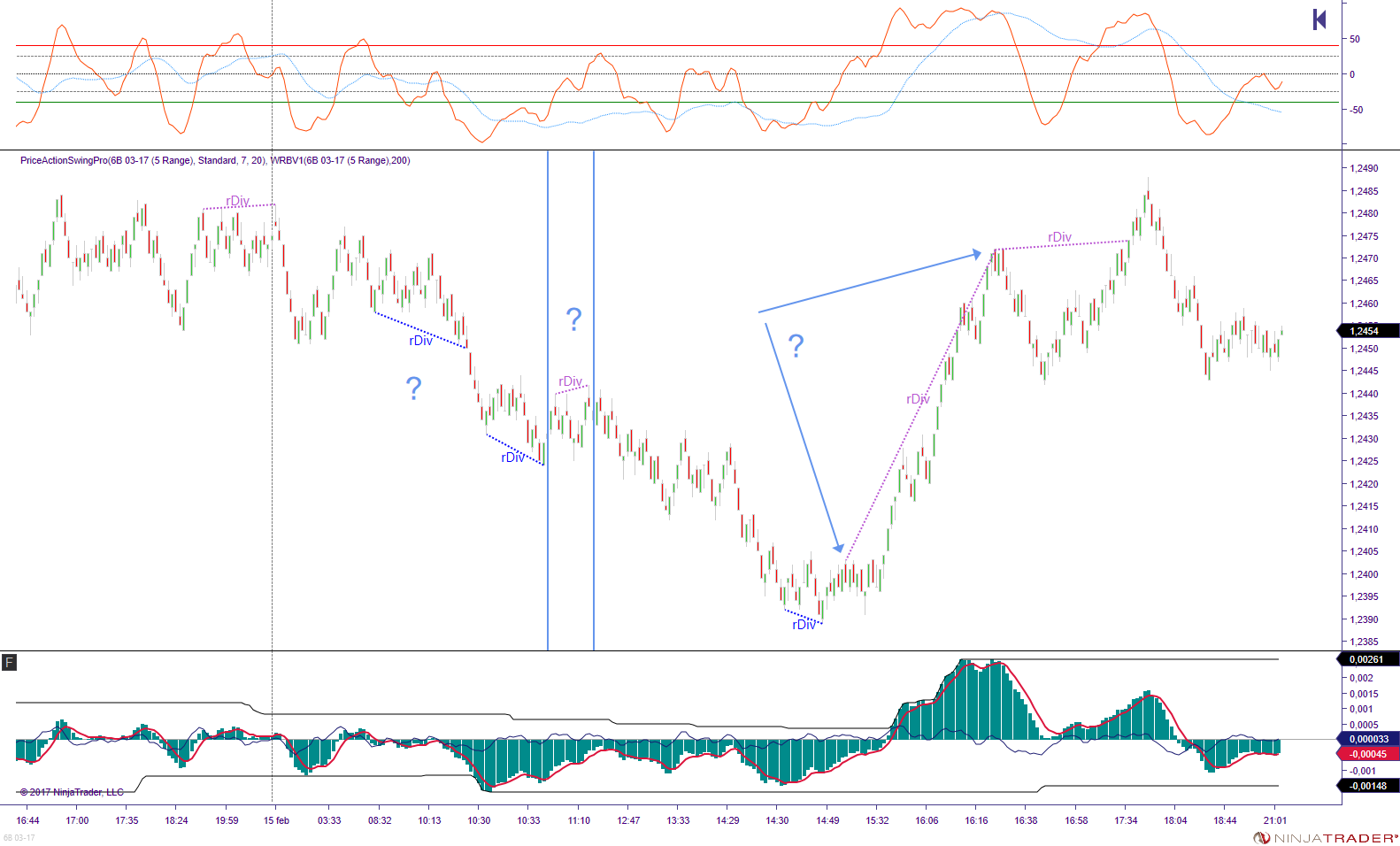
Task: Click the 1,2430 price axis label
Action: pyautogui.click(x=1364, y=439)
